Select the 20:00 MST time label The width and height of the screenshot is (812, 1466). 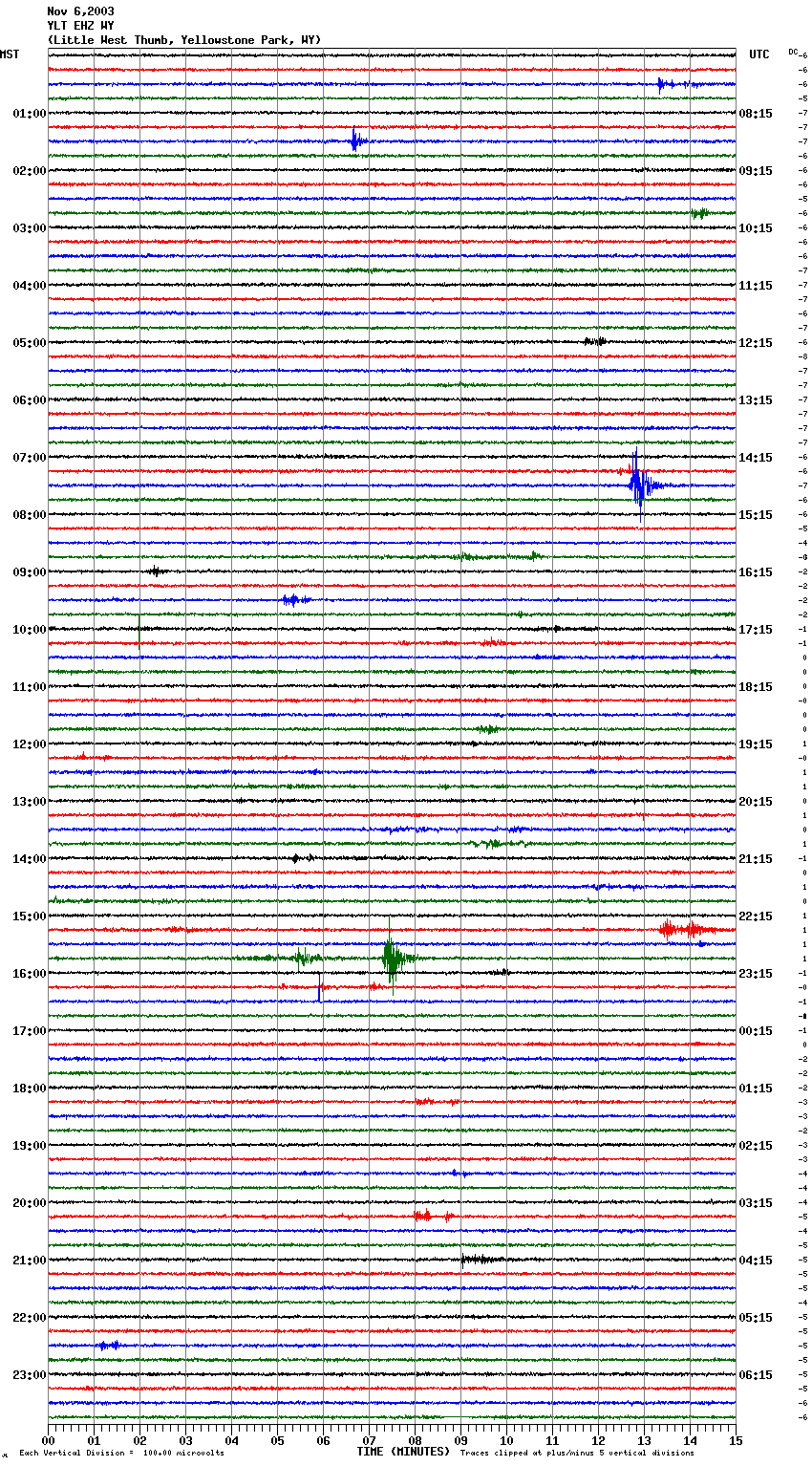(x=30, y=1203)
